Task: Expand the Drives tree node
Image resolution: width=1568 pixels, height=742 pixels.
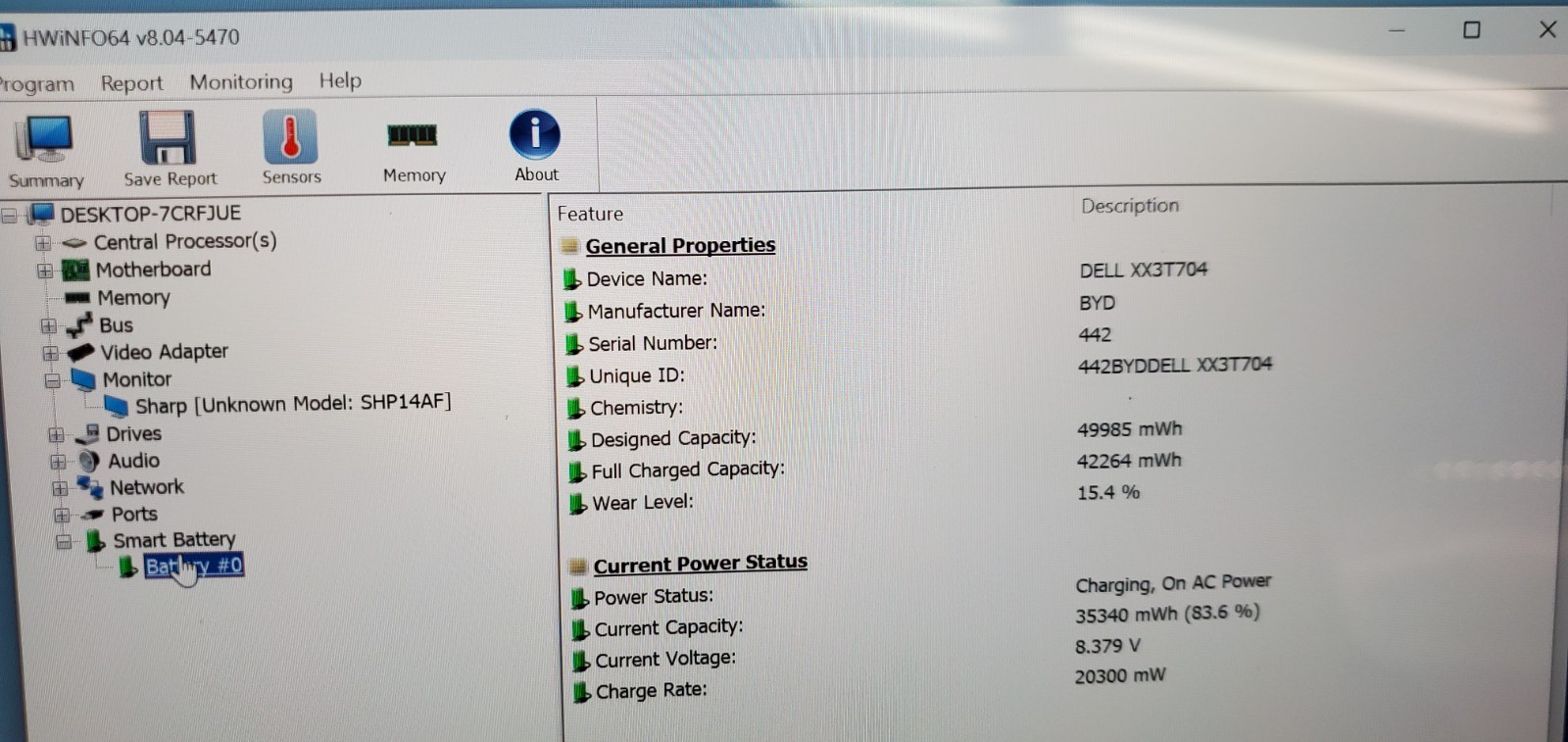Action: coord(56,435)
